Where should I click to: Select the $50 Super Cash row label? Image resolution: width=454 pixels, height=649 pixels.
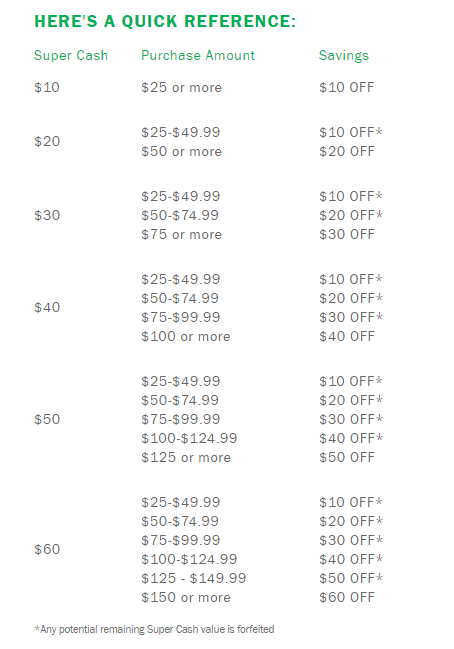(x=47, y=419)
